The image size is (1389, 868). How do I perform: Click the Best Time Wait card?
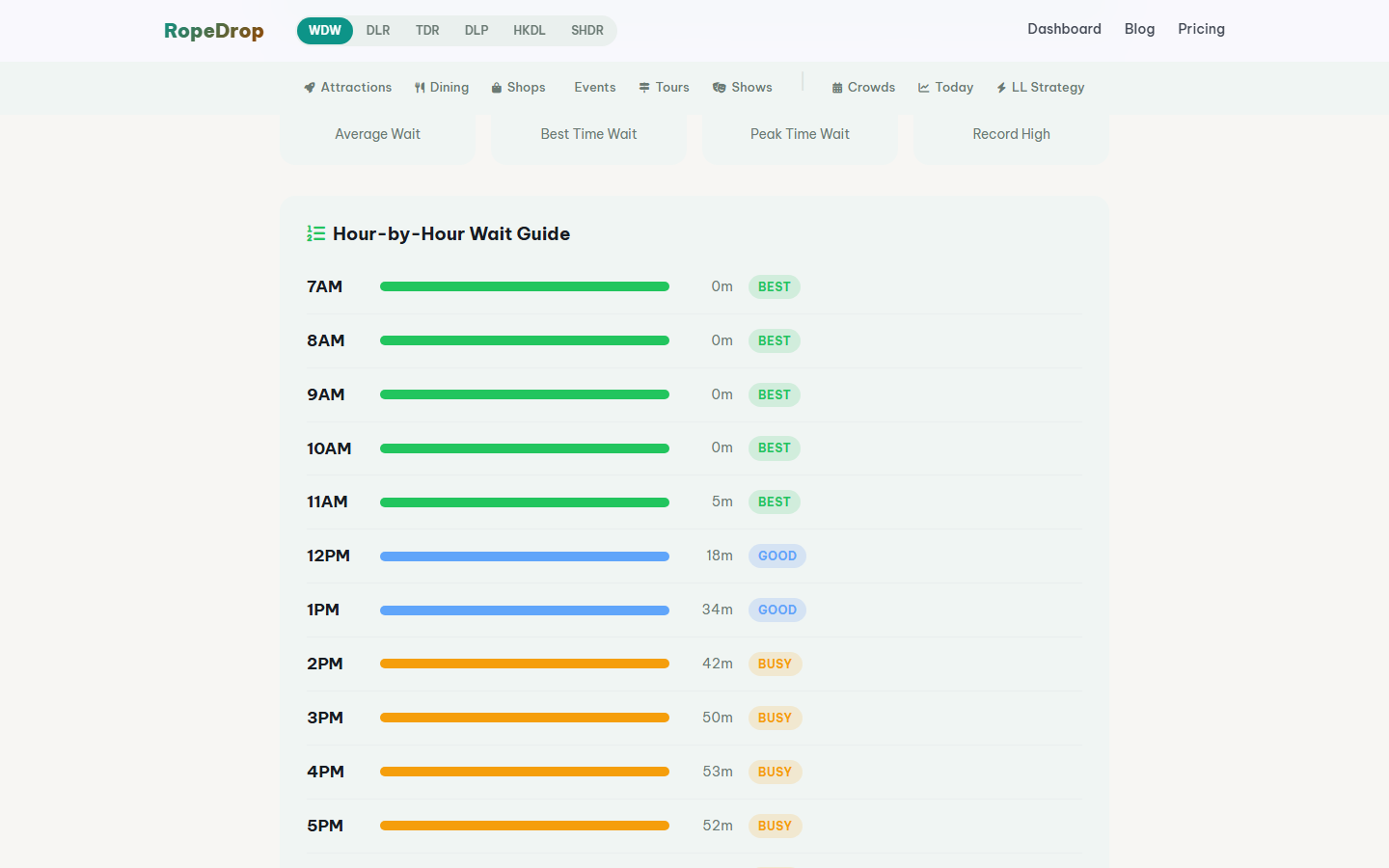click(x=588, y=138)
